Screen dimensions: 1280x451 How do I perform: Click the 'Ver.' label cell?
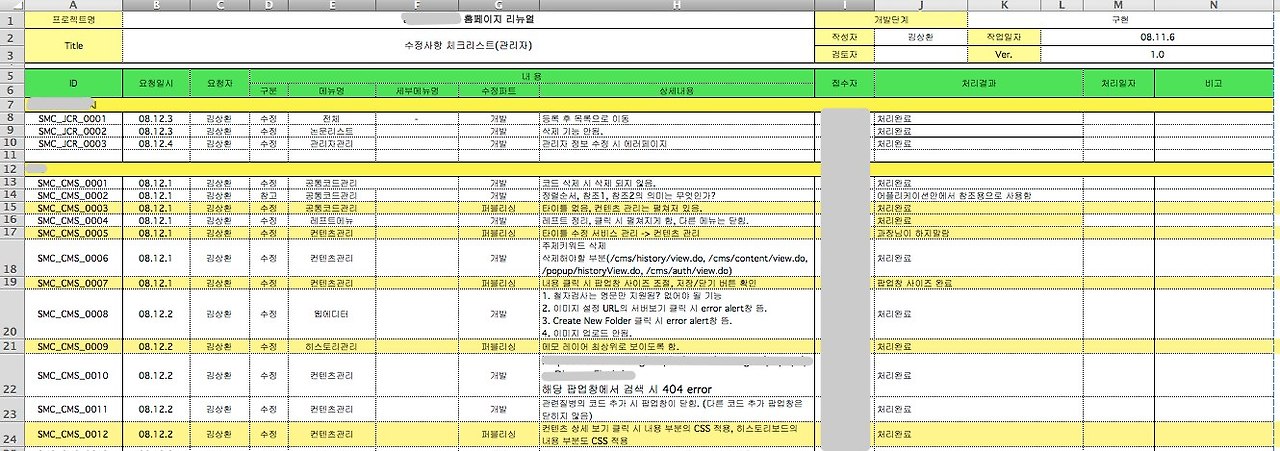coord(1005,54)
